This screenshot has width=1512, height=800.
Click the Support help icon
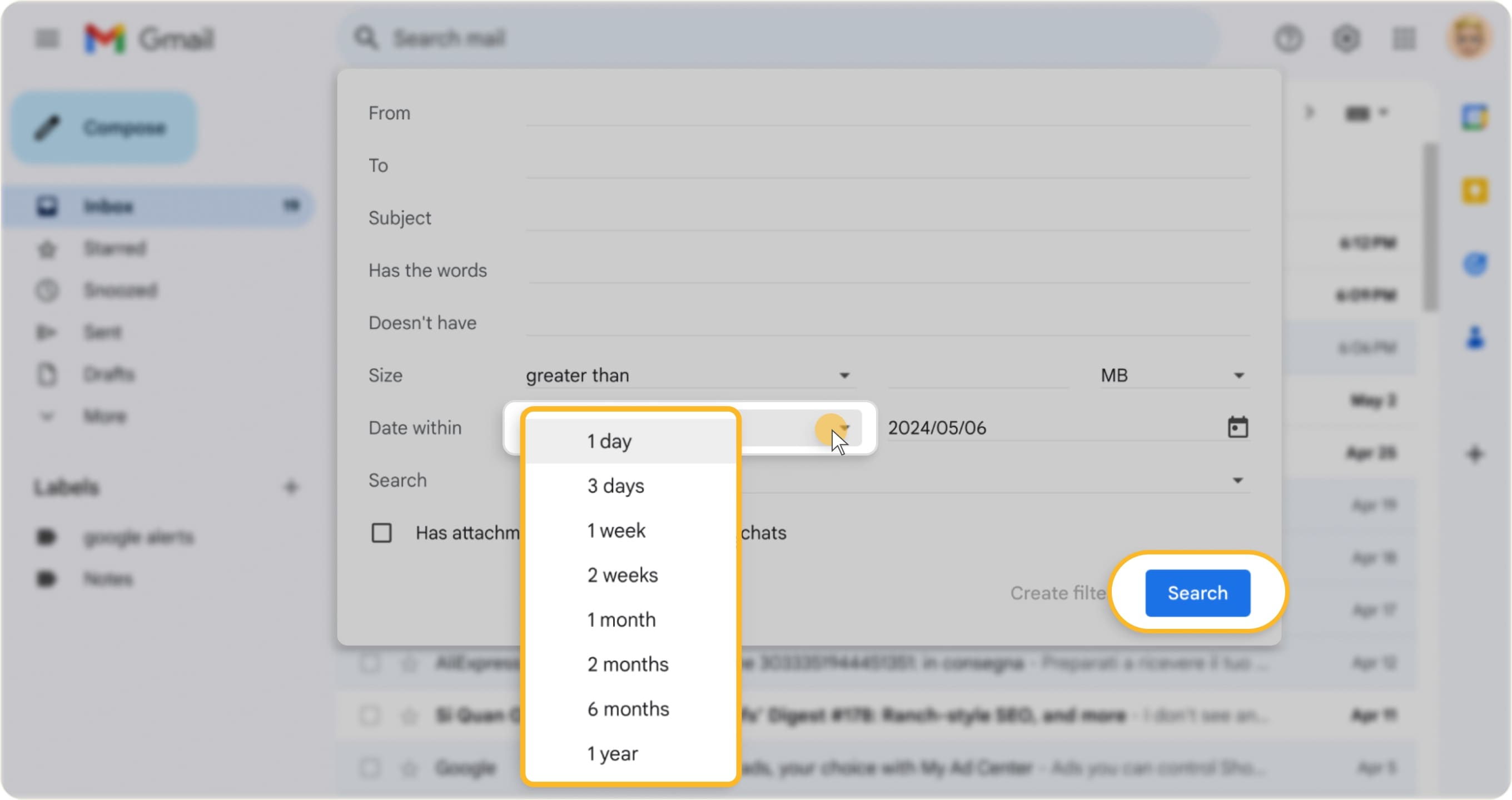pos(1289,39)
